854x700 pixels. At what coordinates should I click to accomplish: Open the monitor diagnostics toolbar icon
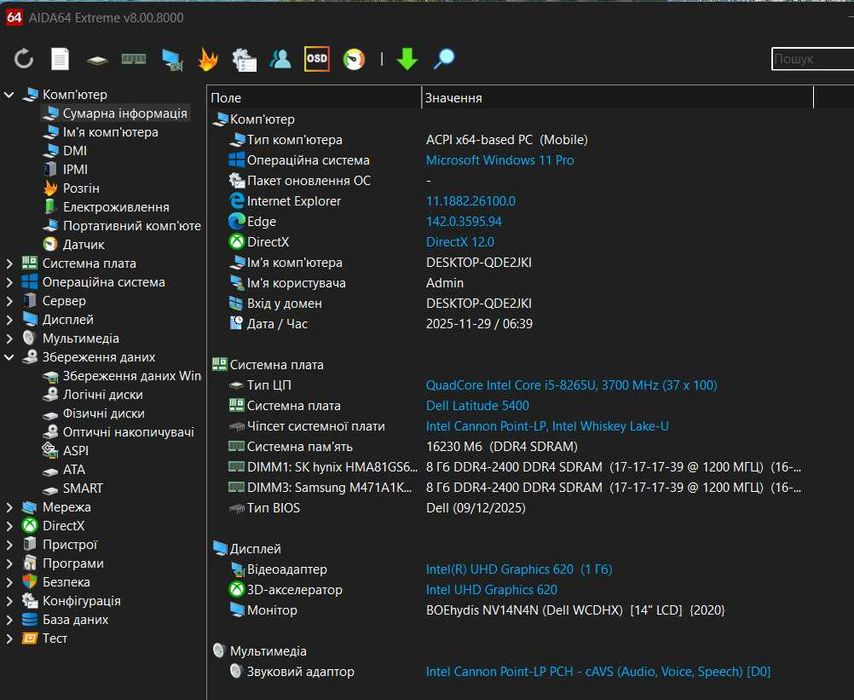172,60
